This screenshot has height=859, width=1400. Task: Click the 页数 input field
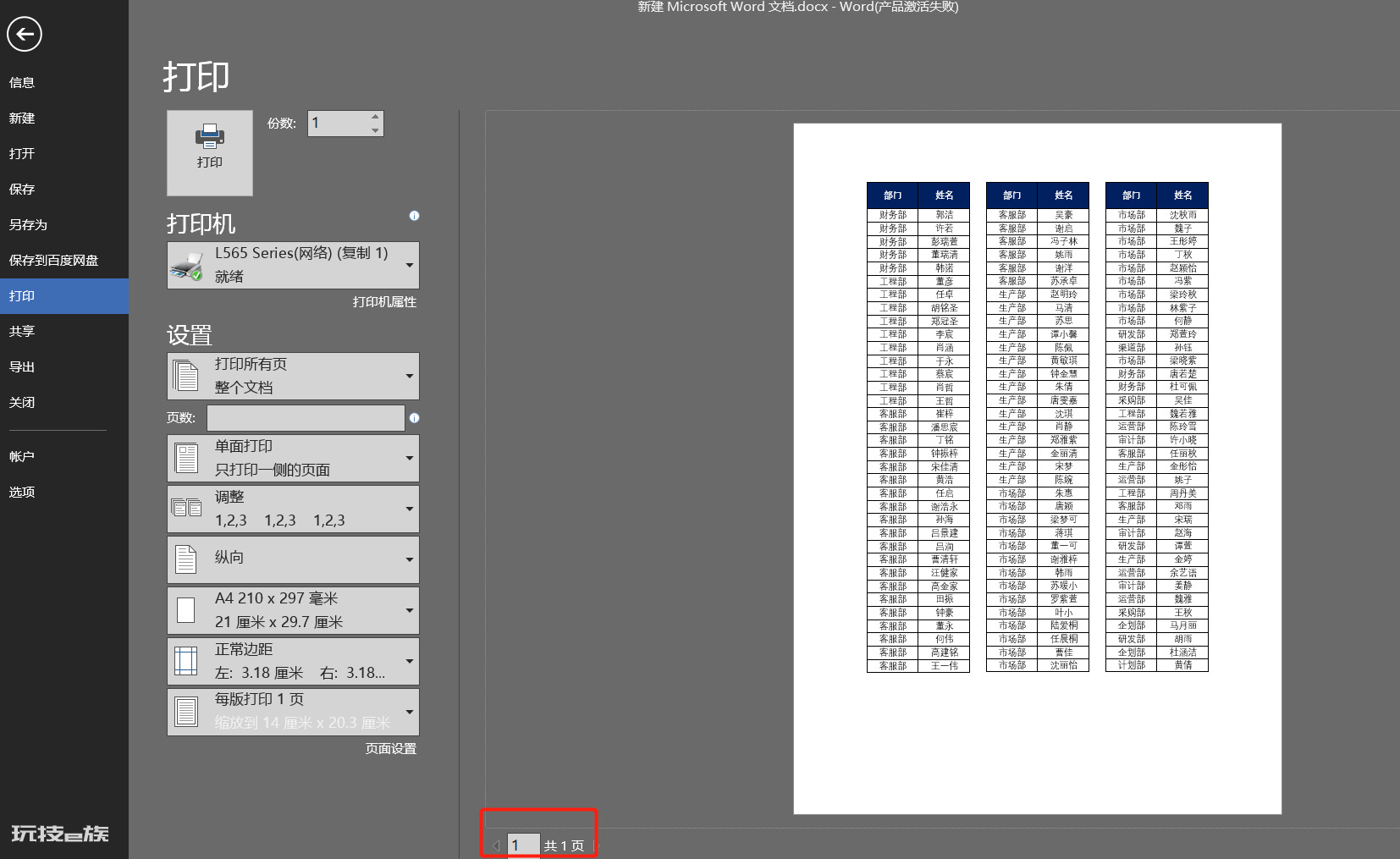(x=306, y=418)
